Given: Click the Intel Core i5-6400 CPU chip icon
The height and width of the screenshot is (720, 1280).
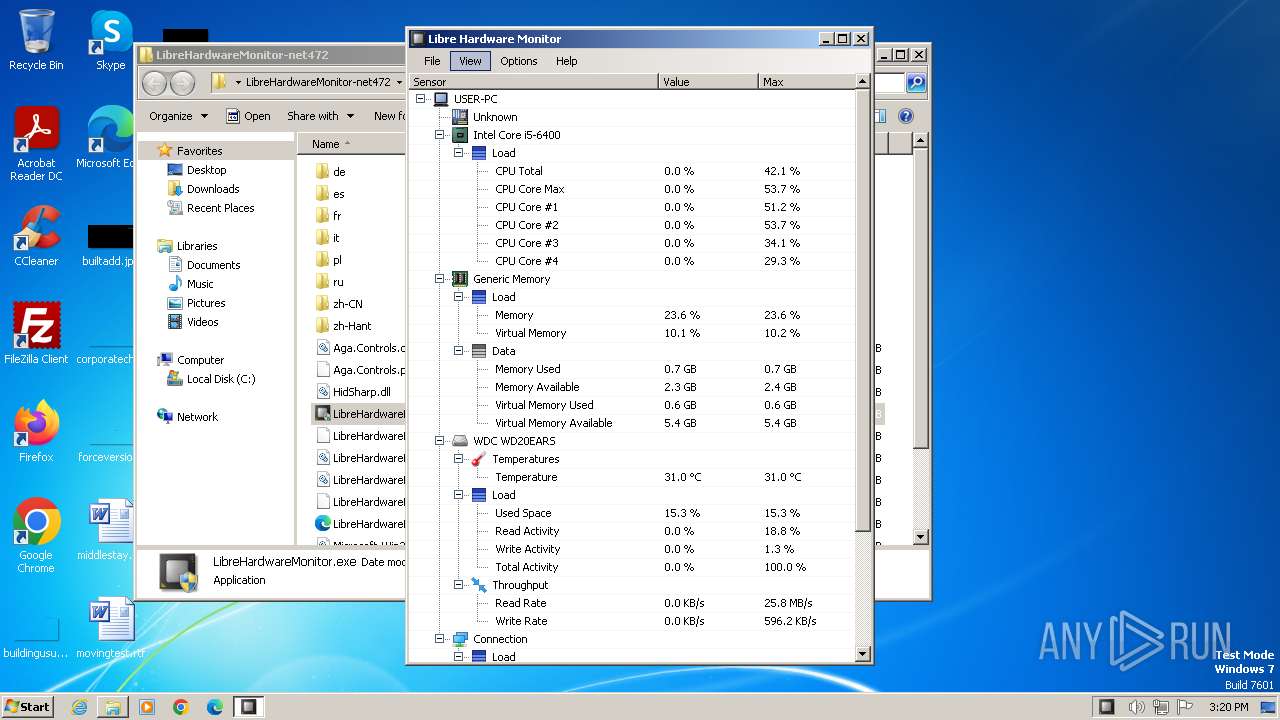Looking at the screenshot, I should pyautogui.click(x=459, y=135).
